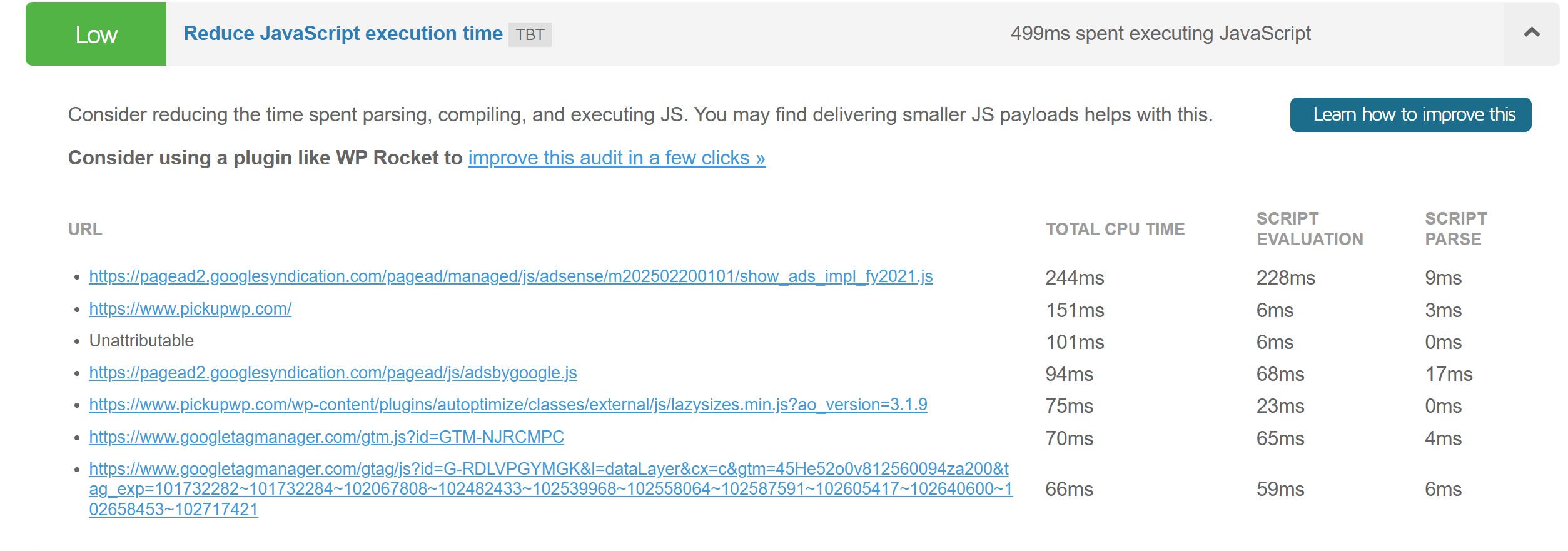Open the gtm.js GTM-NJRCMPC link

[x=326, y=437]
